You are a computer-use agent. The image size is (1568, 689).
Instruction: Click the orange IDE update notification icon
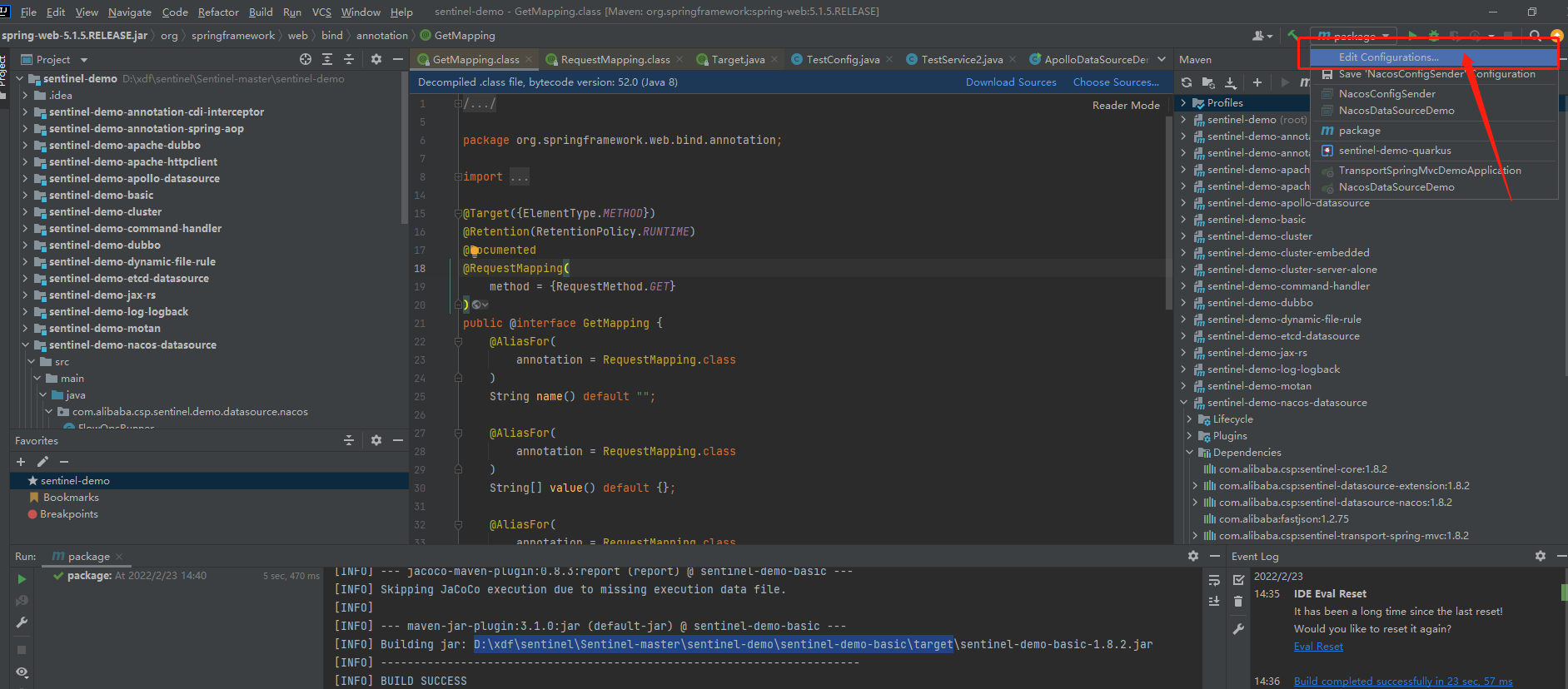(1556, 36)
